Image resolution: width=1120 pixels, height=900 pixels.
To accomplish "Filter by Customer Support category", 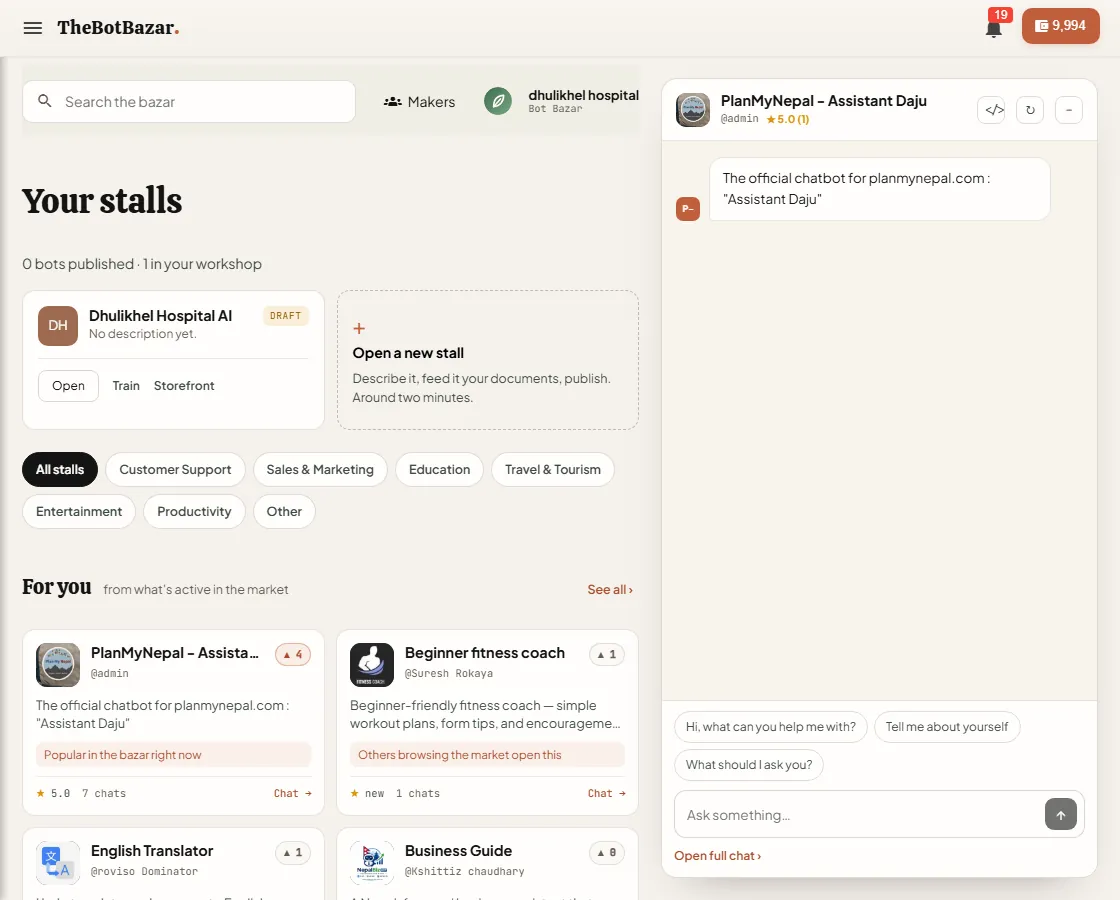I will coord(175,469).
